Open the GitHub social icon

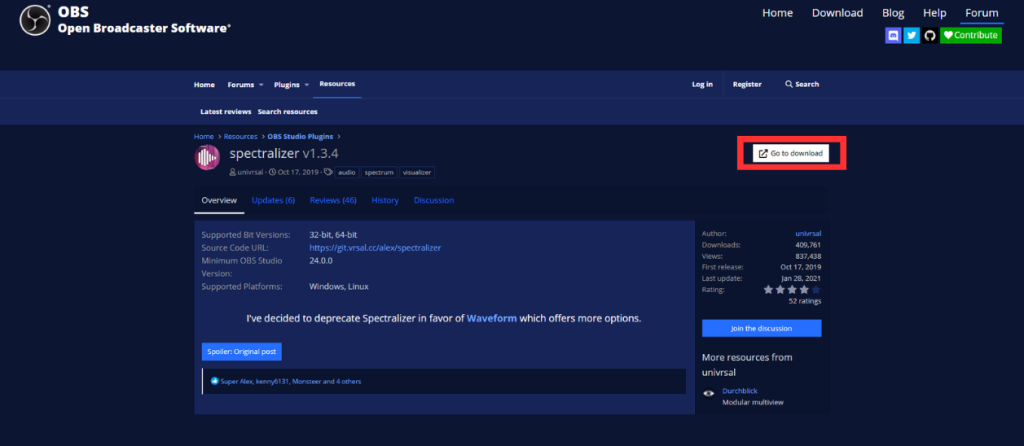(x=930, y=35)
